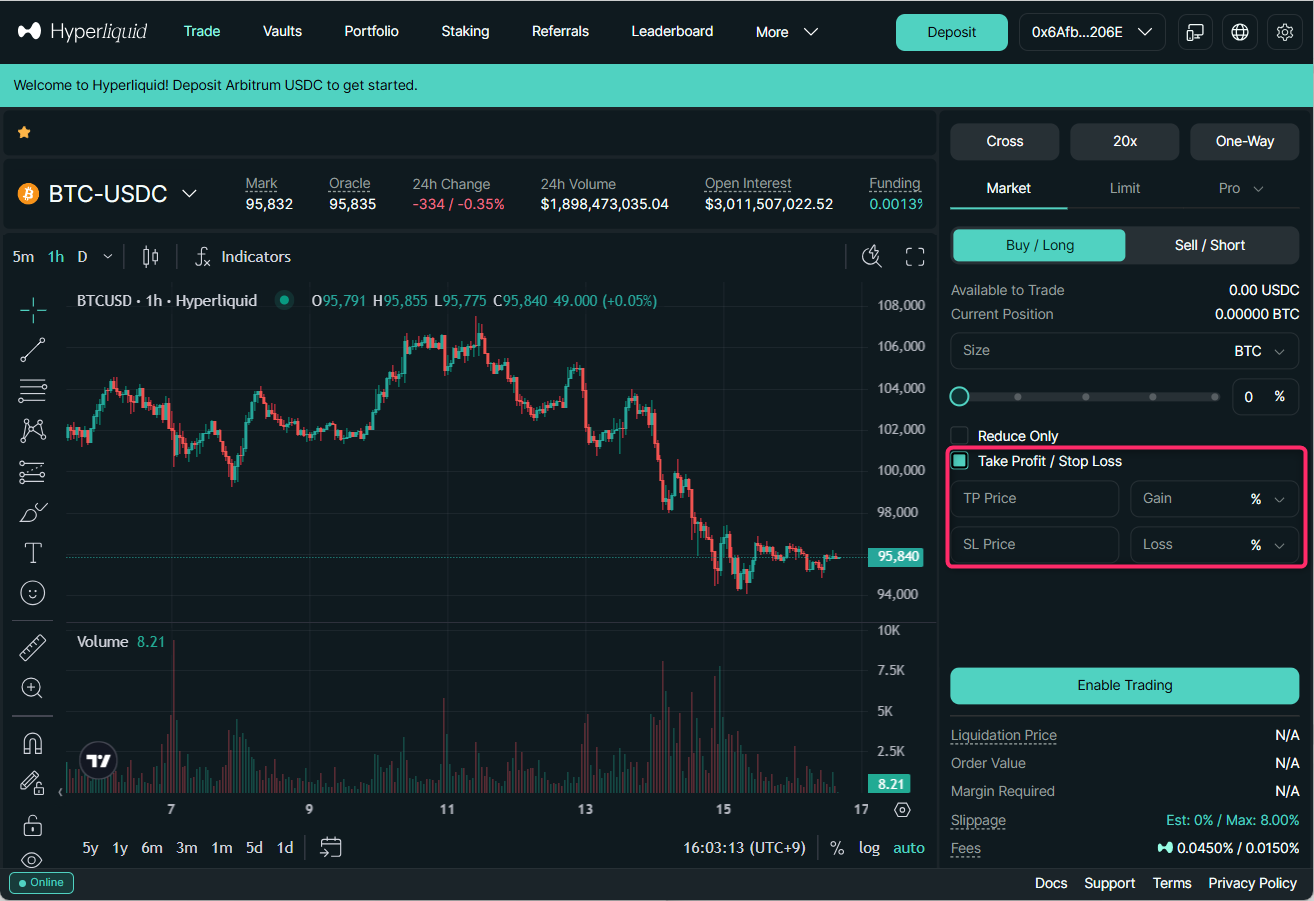The image size is (1314, 901).
Task: Select the trend line drawing tool
Action: click(x=32, y=349)
